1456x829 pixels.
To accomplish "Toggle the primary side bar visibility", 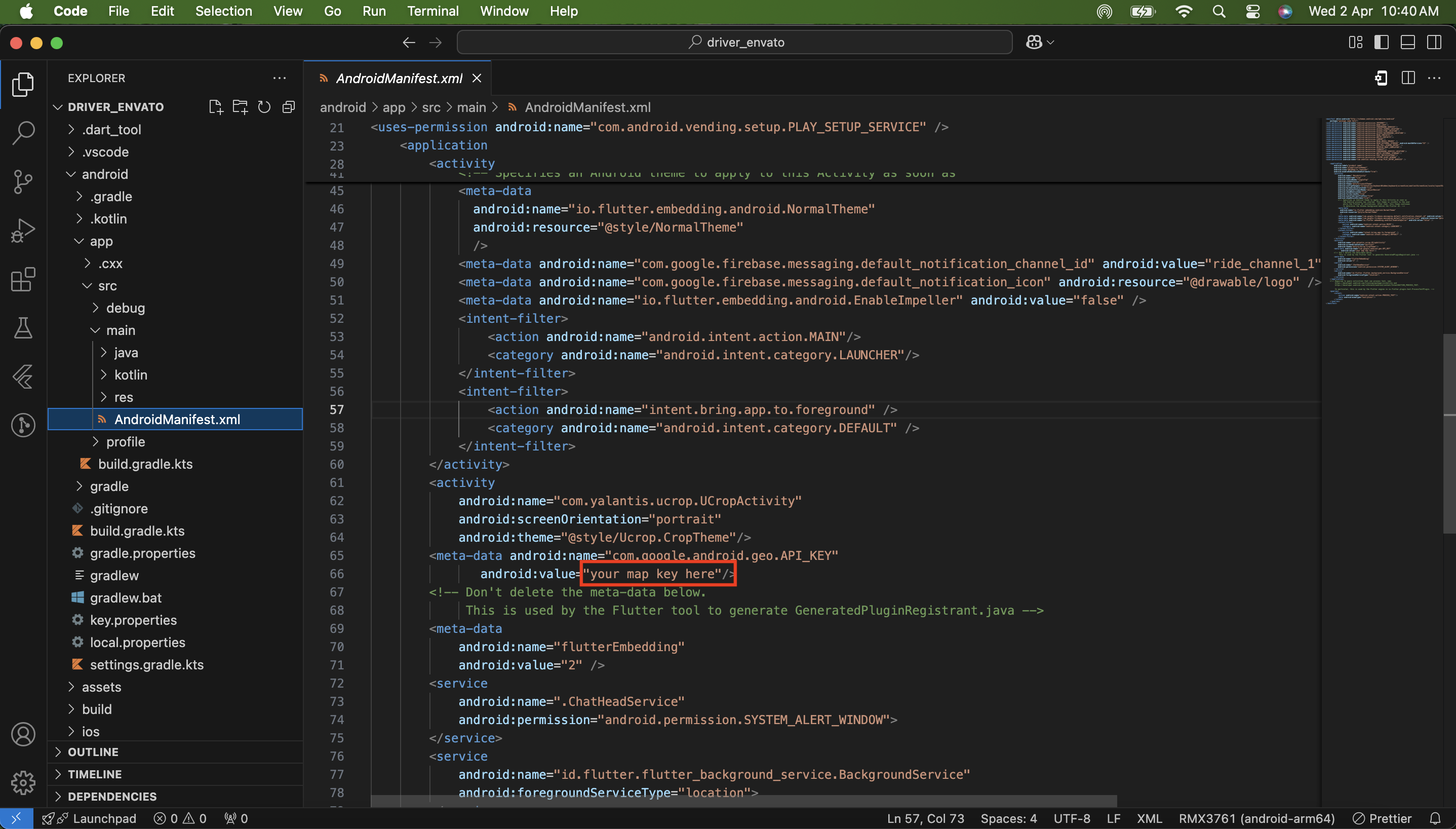I will pos(1381,42).
